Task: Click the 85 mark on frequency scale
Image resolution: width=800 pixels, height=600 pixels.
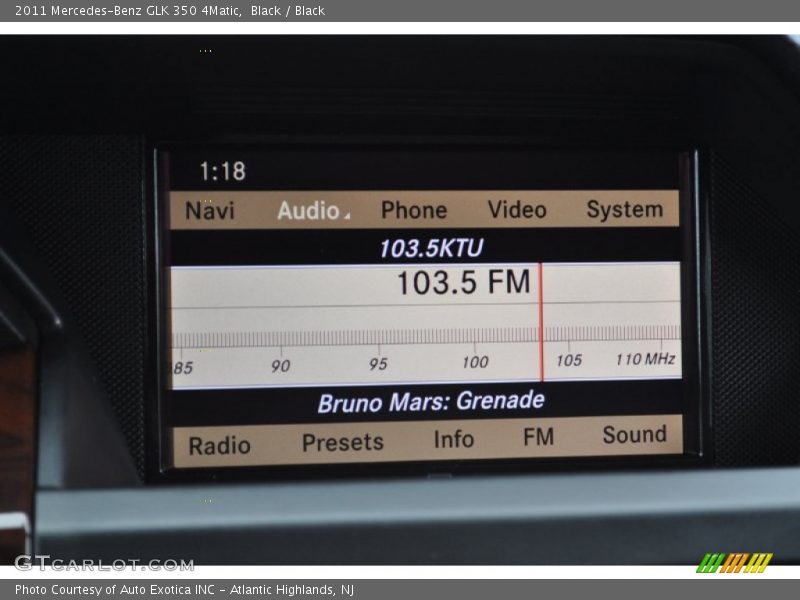Action: (x=183, y=368)
